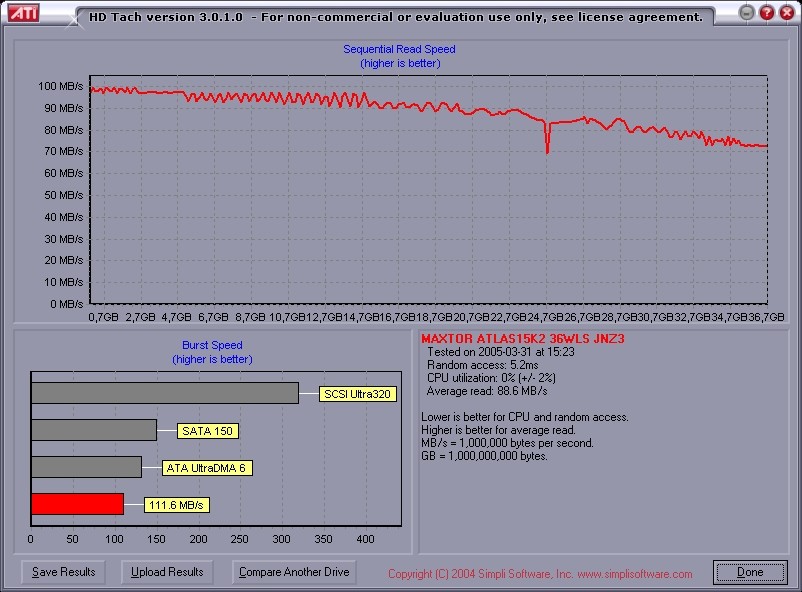Click the 100 MB/s axis label
The width and height of the screenshot is (802, 592).
click(60, 86)
